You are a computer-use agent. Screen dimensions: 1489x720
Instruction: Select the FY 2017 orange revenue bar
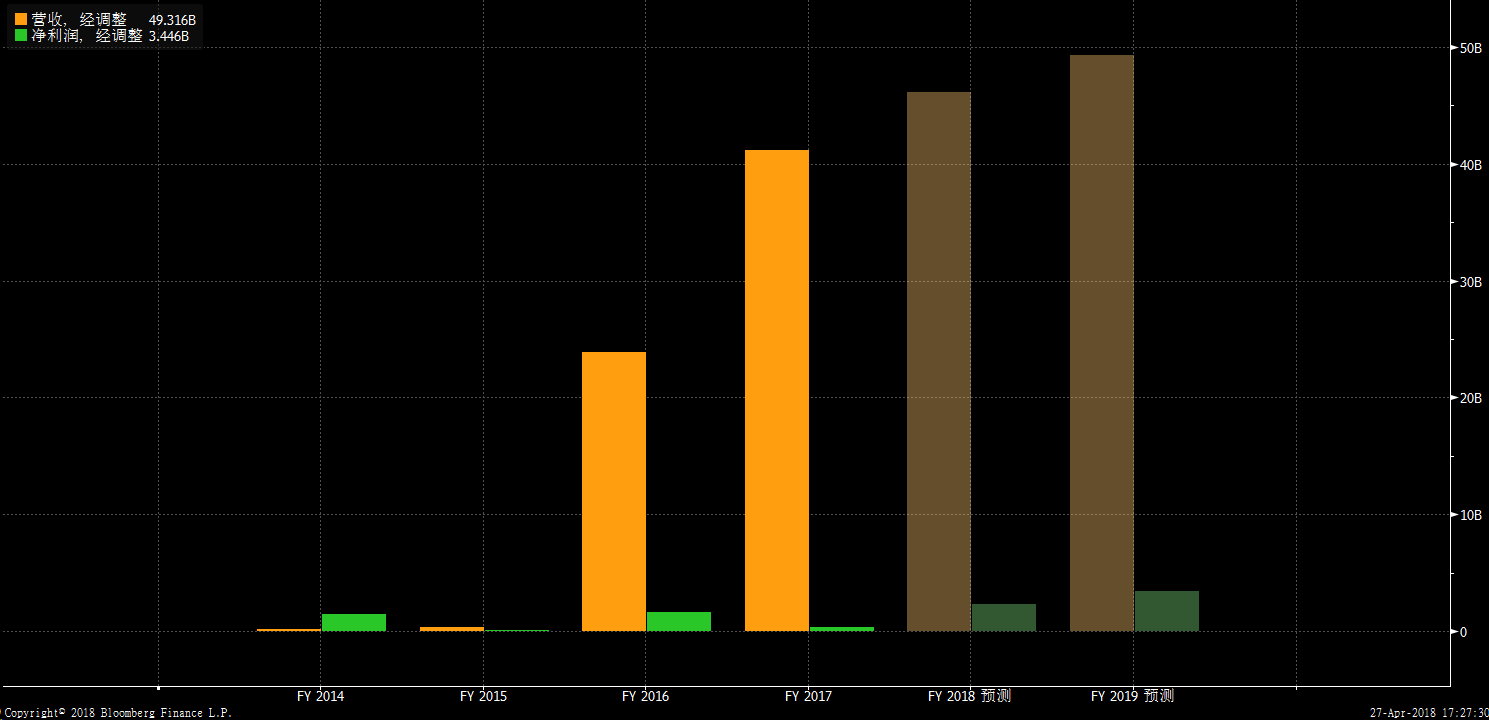[777, 390]
